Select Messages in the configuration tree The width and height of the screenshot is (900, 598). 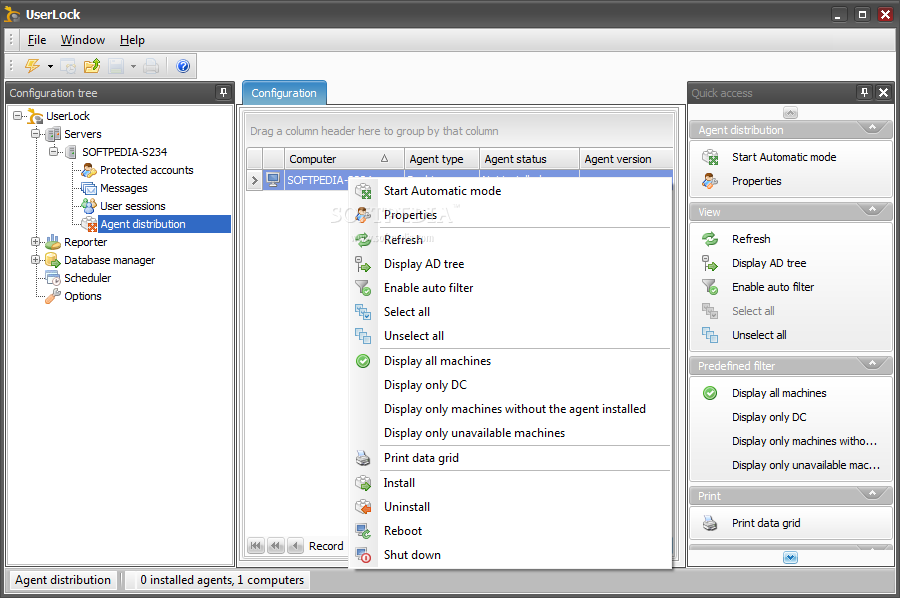(x=123, y=188)
